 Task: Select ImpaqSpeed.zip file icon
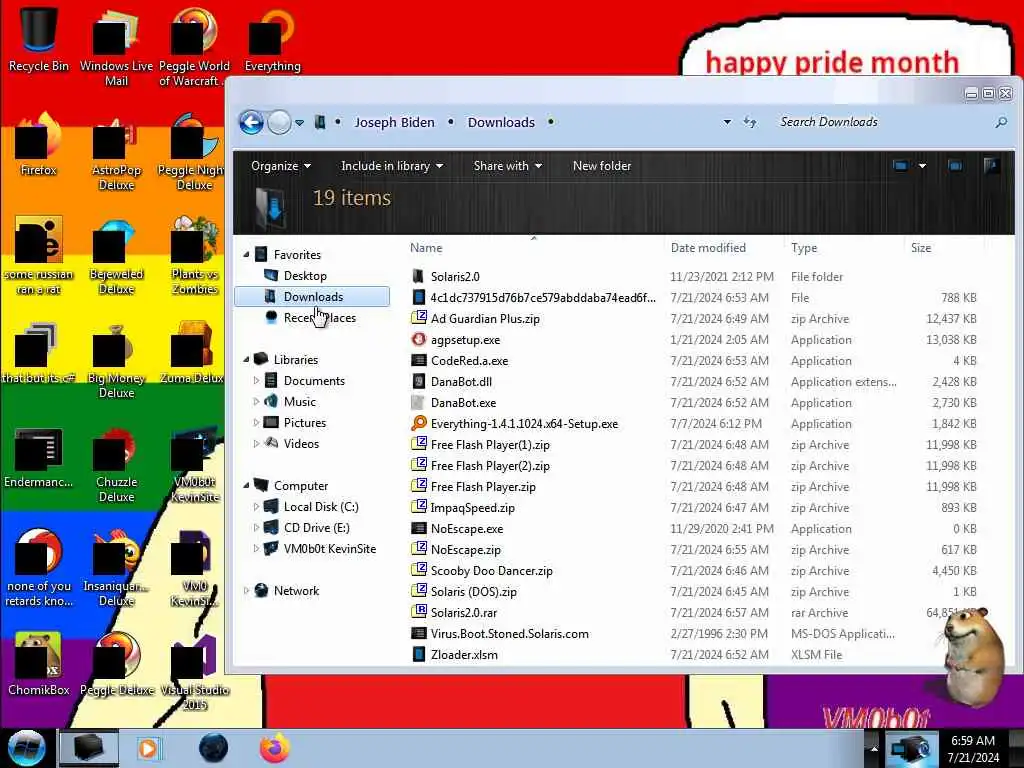click(x=419, y=507)
